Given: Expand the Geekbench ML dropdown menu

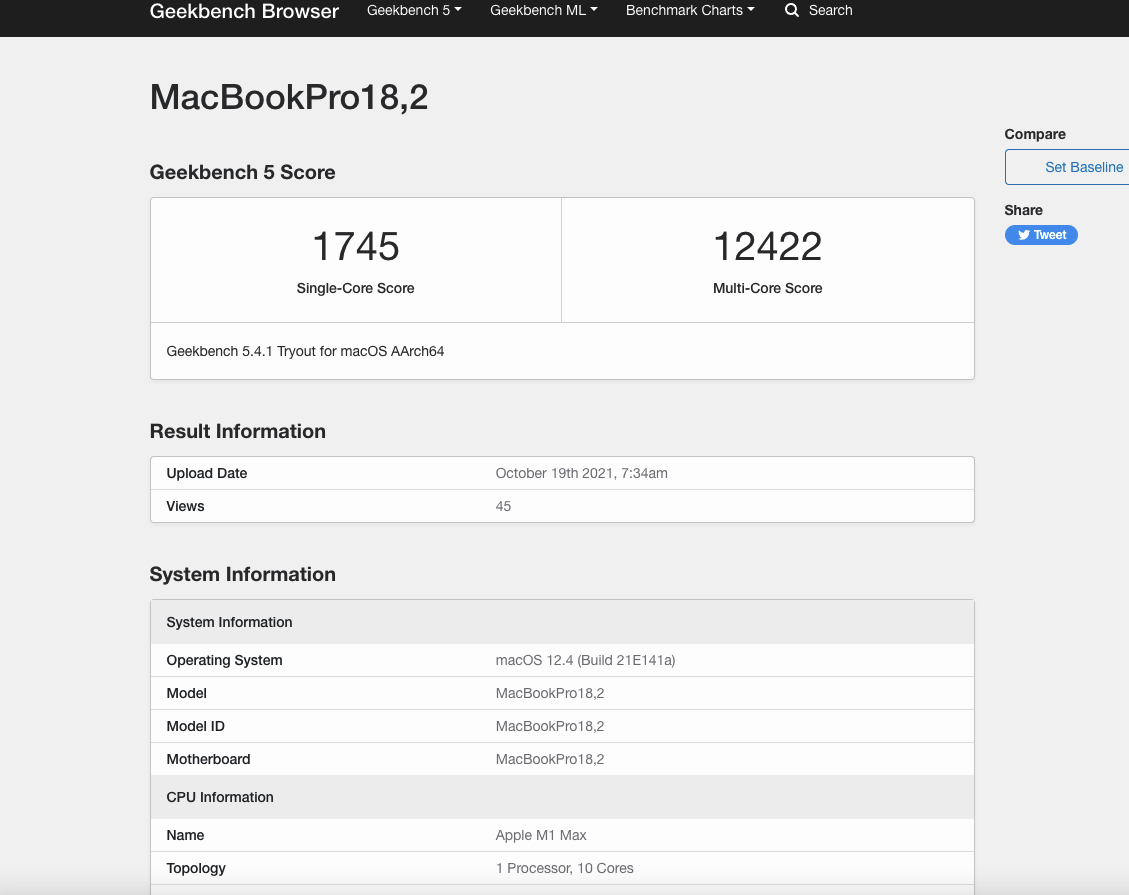Looking at the screenshot, I should coord(544,10).
